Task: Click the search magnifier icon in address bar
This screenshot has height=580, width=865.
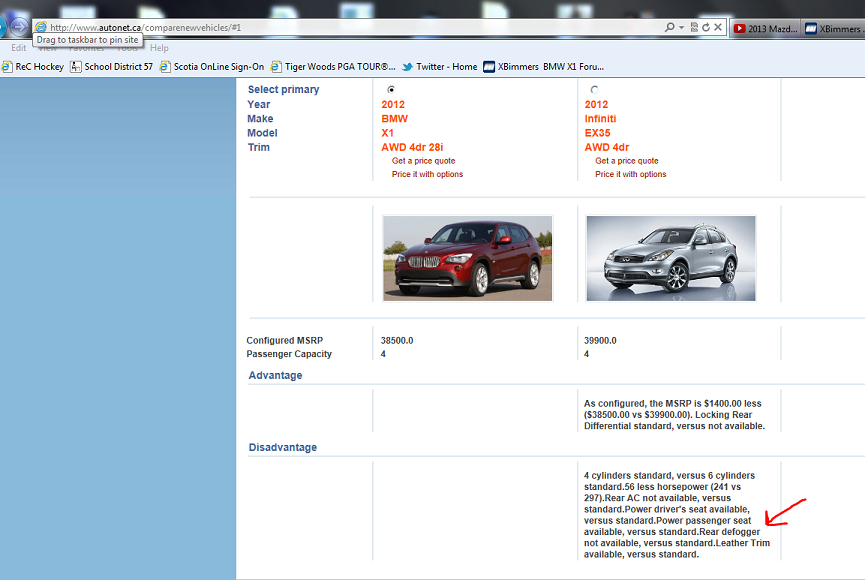Action: 670,27
